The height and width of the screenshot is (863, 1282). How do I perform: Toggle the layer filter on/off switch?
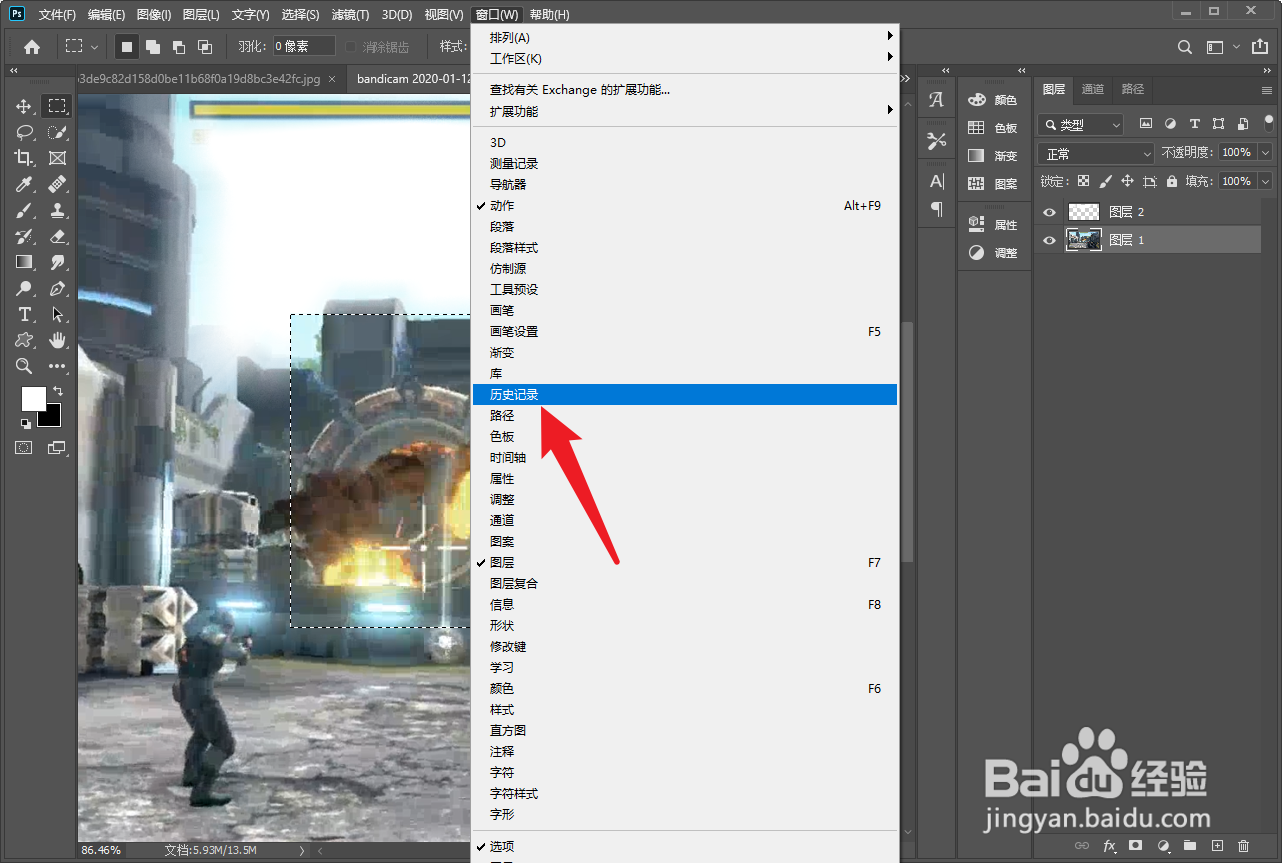pos(1269,122)
